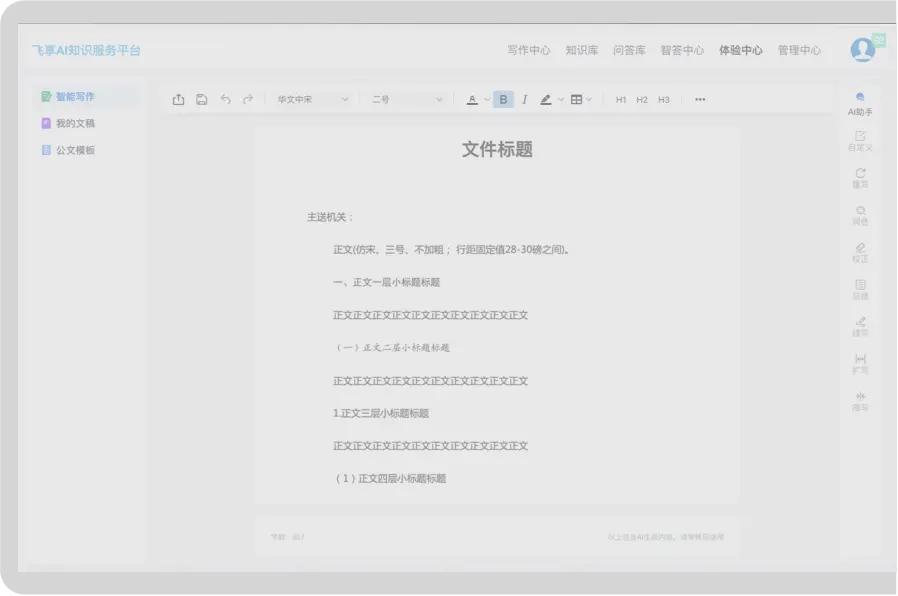
Task: Click the 飞享AI知识服务平台 logo text
Action: pyautogui.click(x=86, y=50)
